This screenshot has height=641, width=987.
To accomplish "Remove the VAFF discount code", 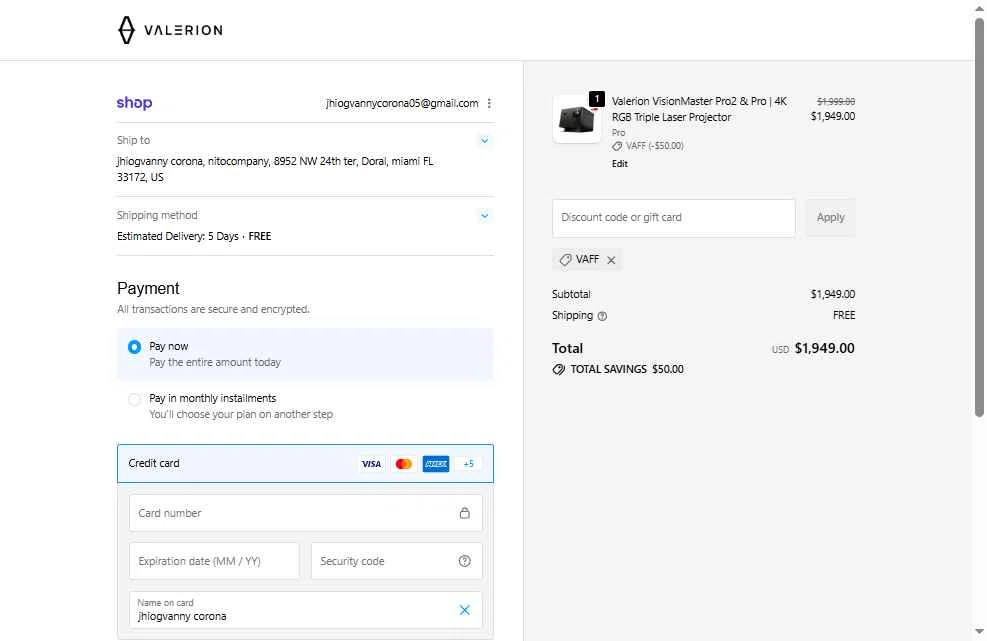I will (611, 260).
